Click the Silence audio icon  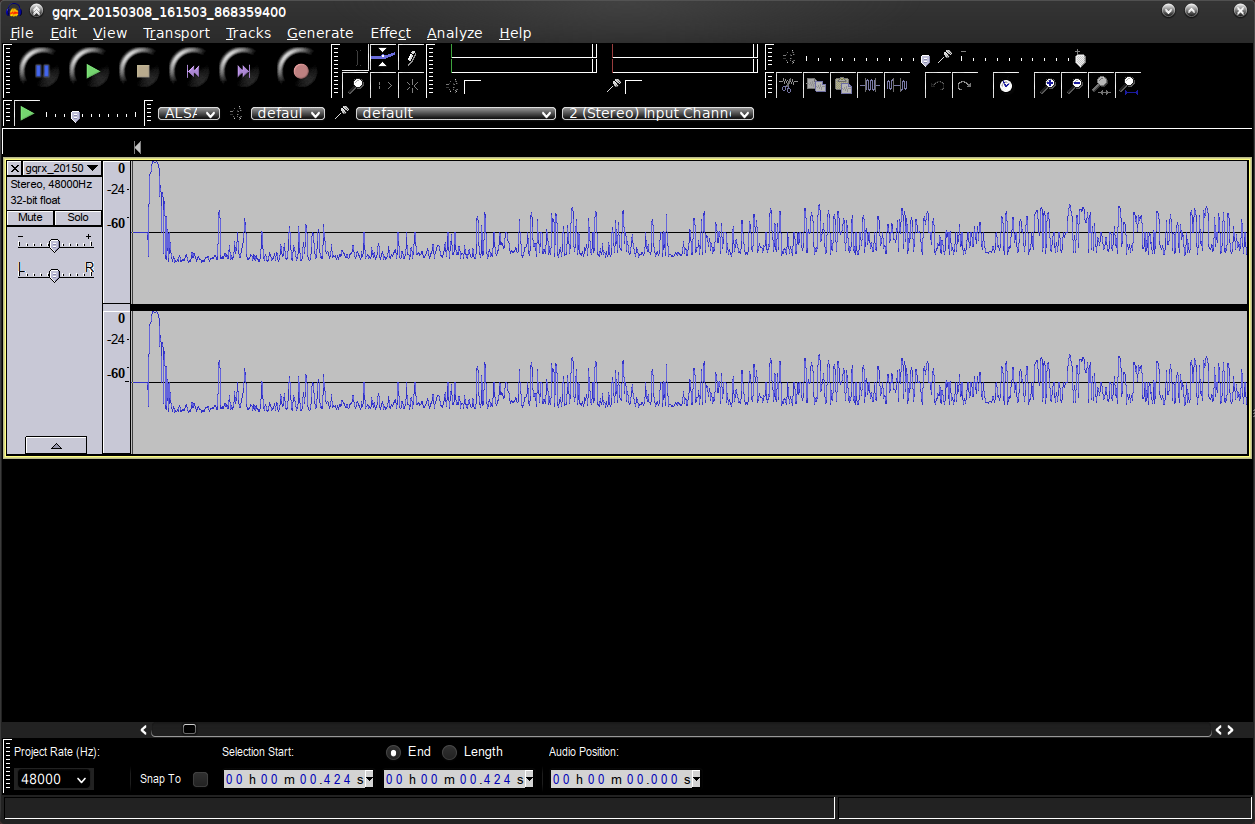point(897,85)
